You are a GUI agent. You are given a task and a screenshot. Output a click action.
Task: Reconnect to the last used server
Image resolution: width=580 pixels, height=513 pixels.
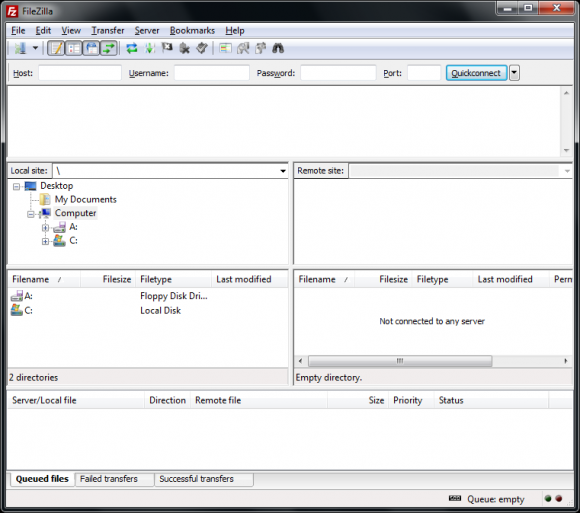(202, 48)
